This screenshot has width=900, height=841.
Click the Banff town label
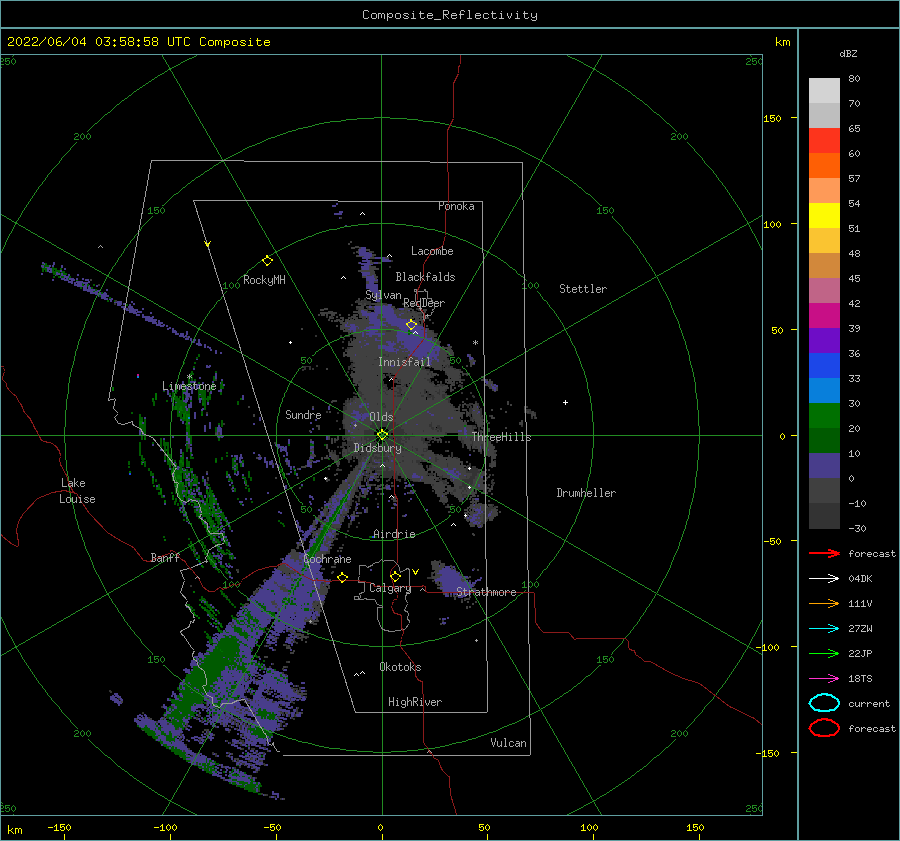(165, 557)
